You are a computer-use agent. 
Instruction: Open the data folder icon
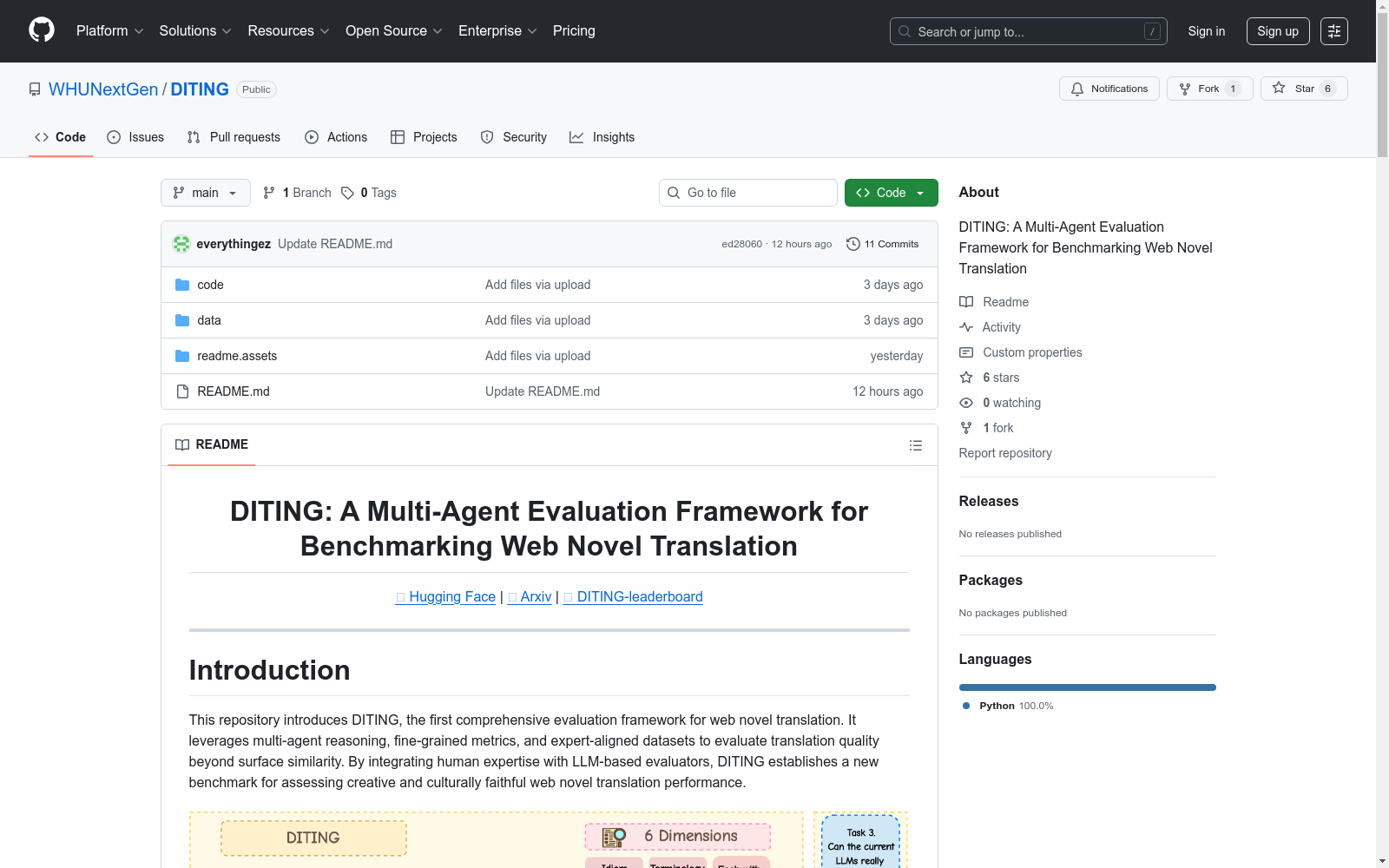(182, 320)
